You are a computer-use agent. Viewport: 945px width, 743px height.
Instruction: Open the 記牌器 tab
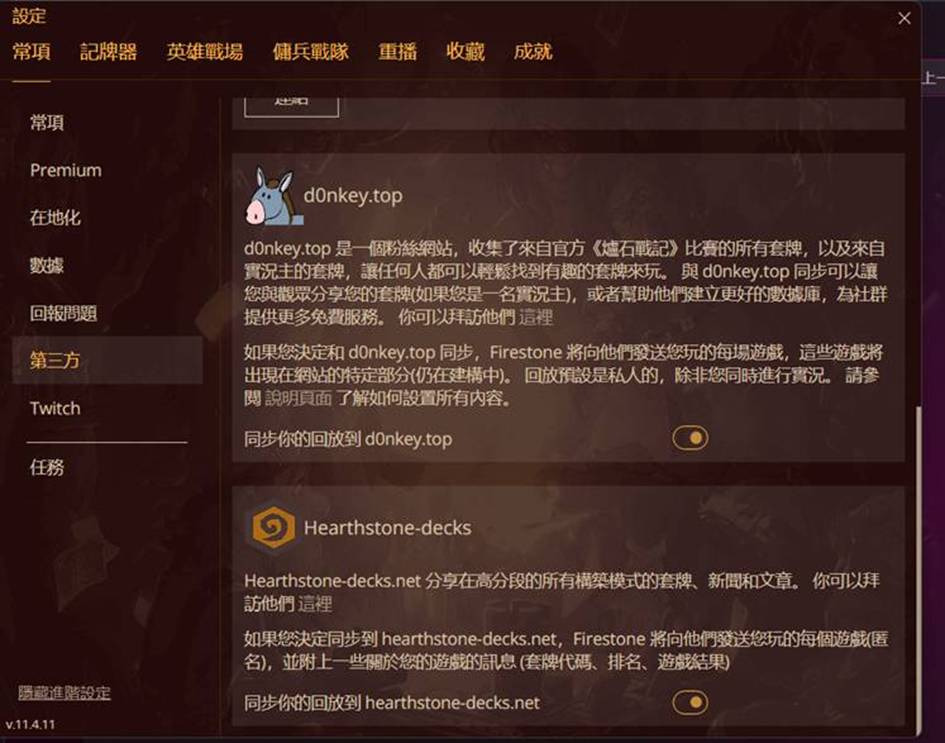[108, 52]
